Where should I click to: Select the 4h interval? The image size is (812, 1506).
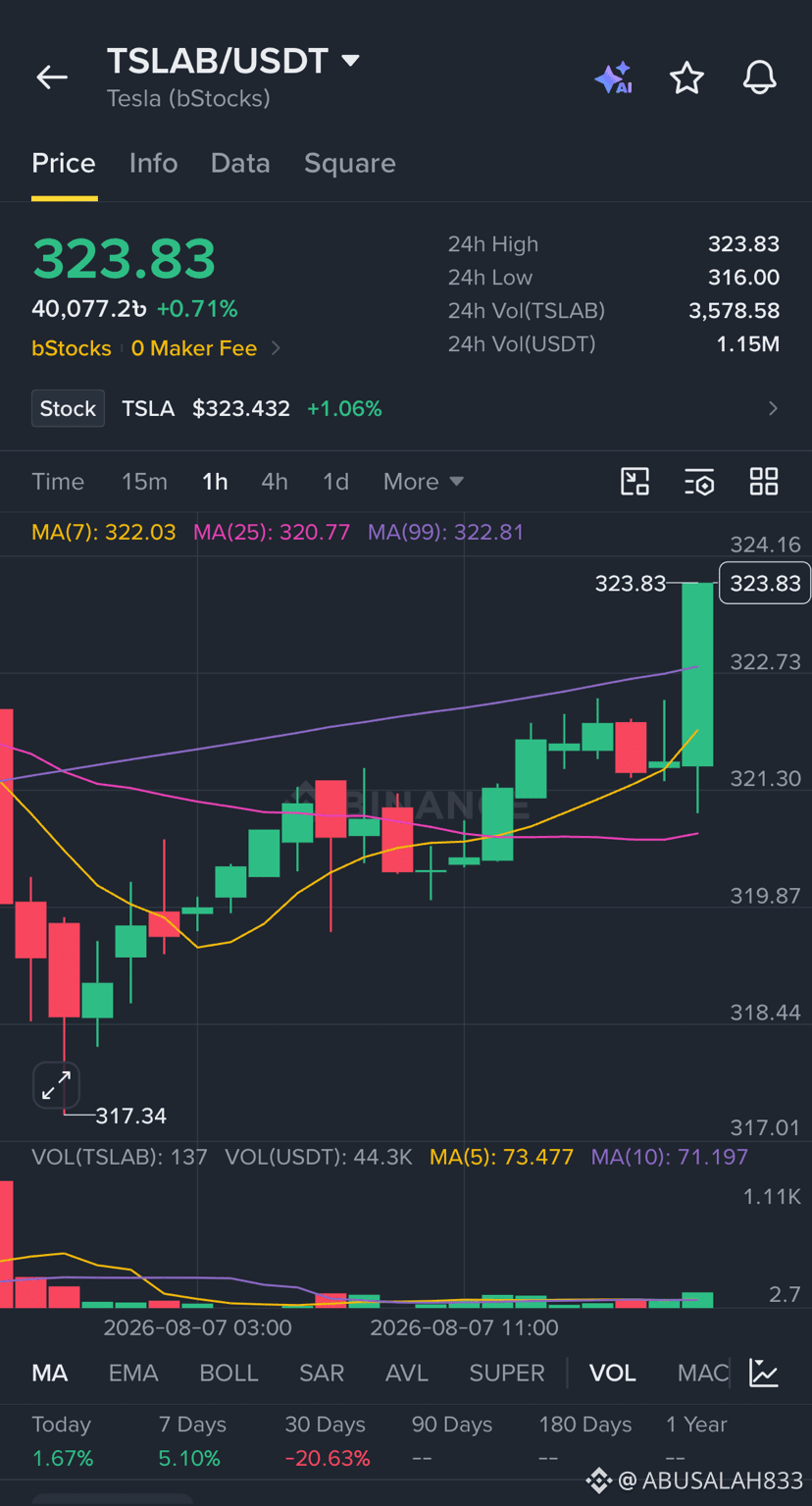[x=275, y=482]
